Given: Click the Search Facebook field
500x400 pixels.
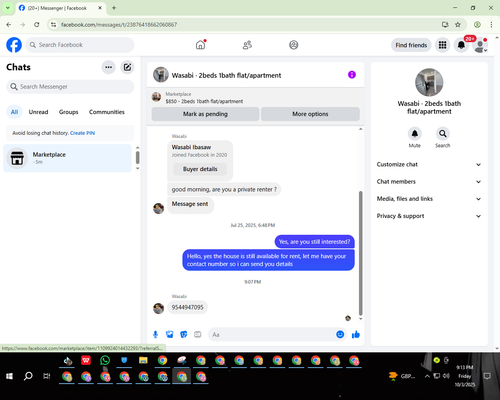Looking at the screenshot, I should [x=80, y=45].
